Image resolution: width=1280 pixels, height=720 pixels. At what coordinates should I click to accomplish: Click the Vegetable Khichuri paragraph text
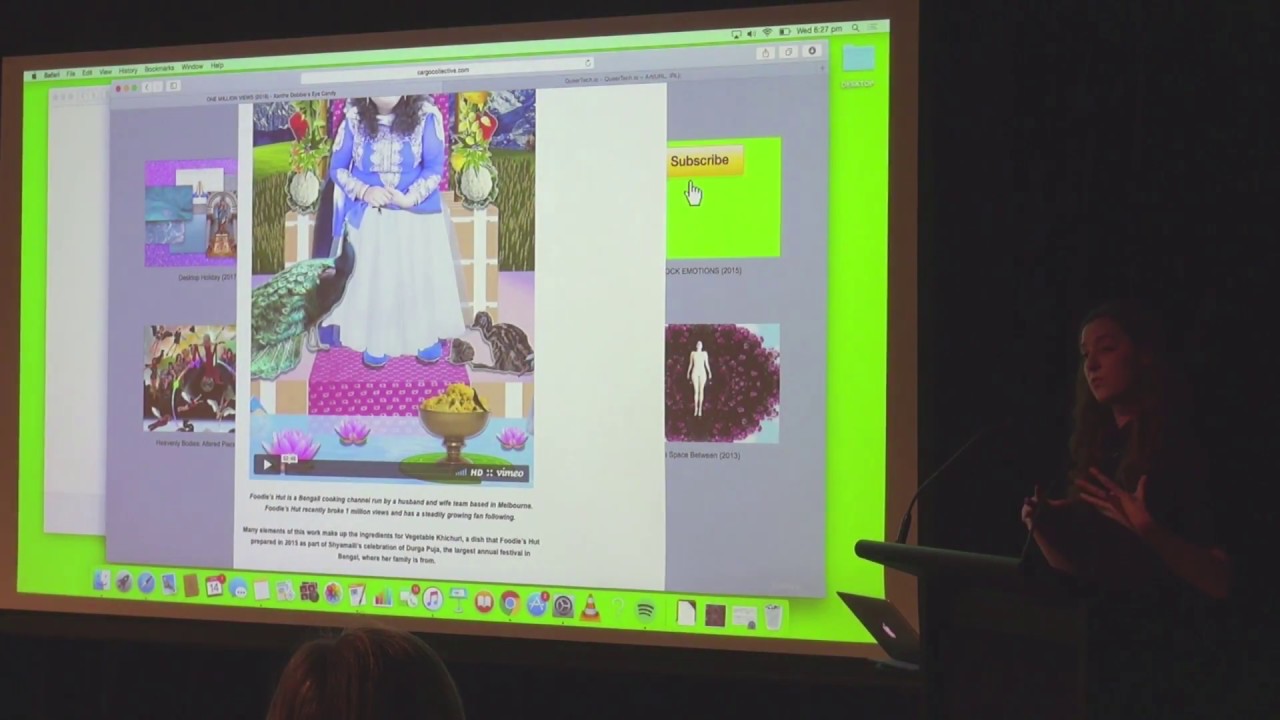(x=390, y=546)
